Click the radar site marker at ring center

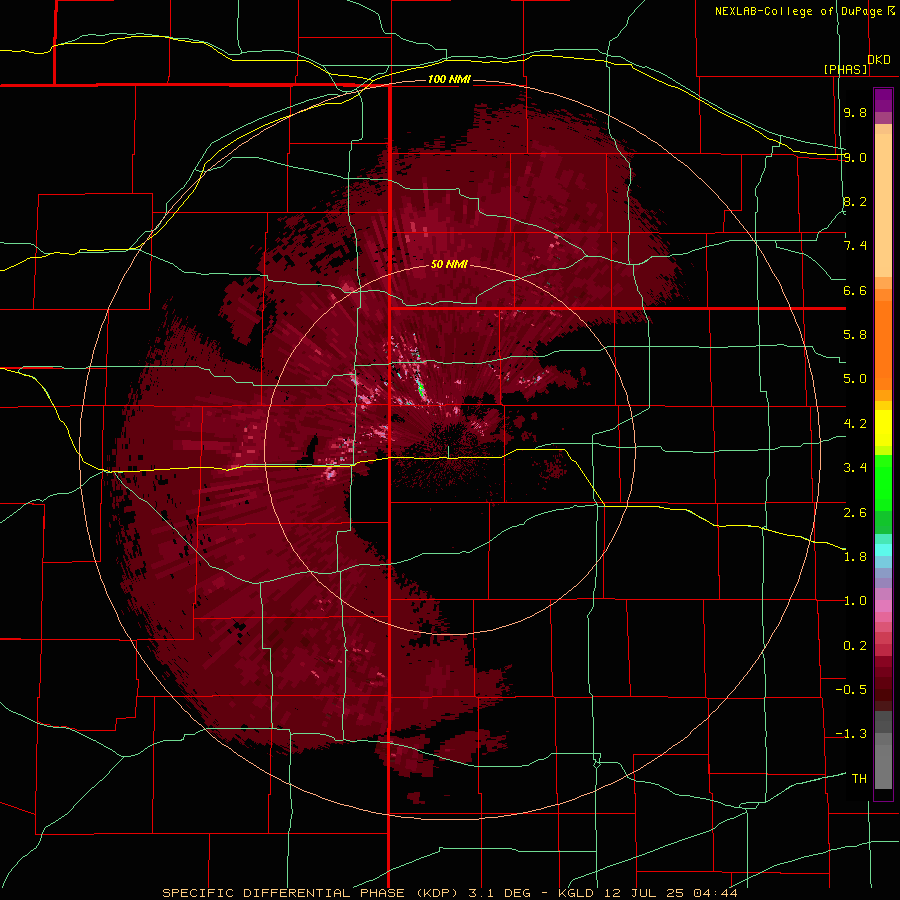point(448,452)
